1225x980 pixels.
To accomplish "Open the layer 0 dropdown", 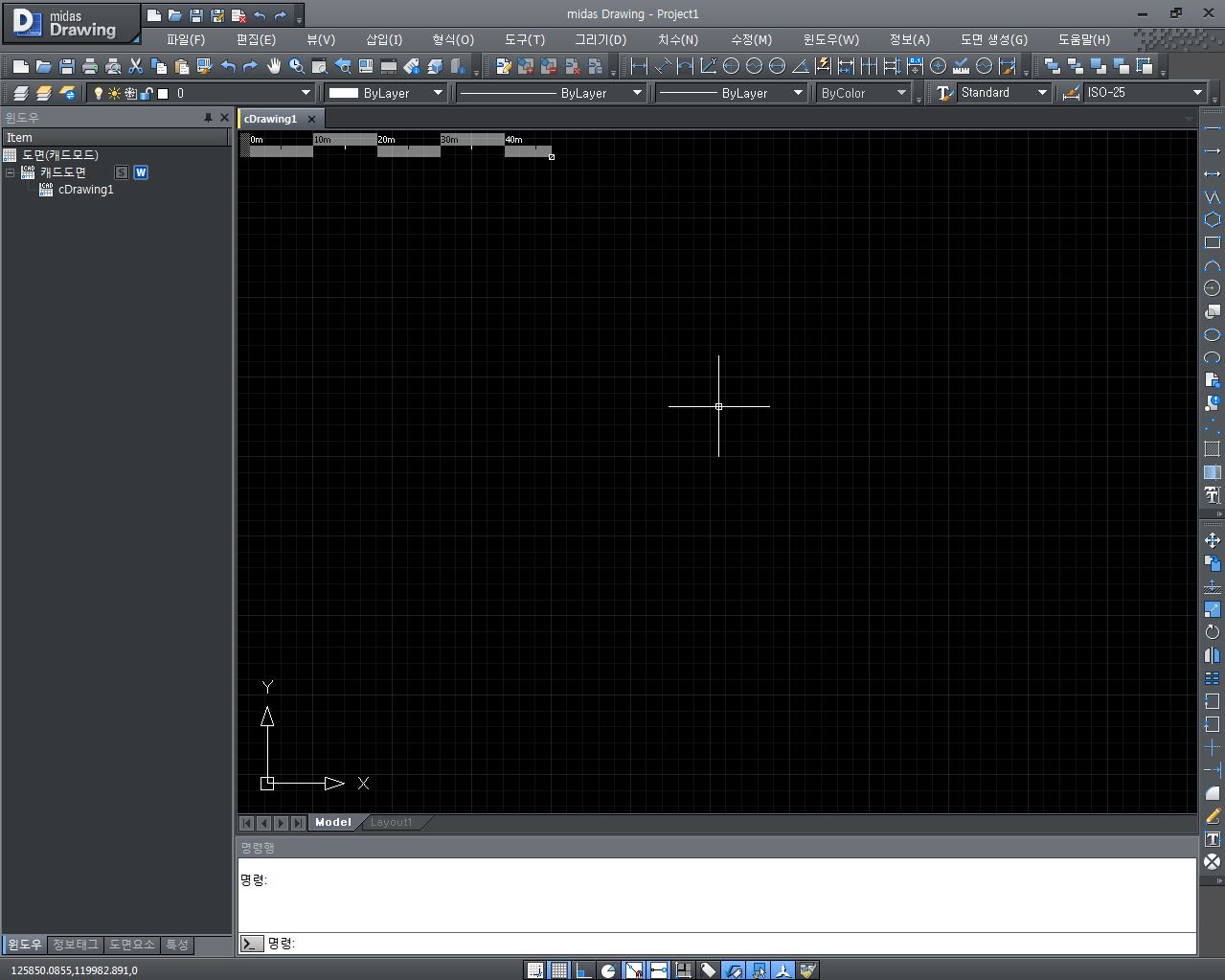I will tap(306, 93).
